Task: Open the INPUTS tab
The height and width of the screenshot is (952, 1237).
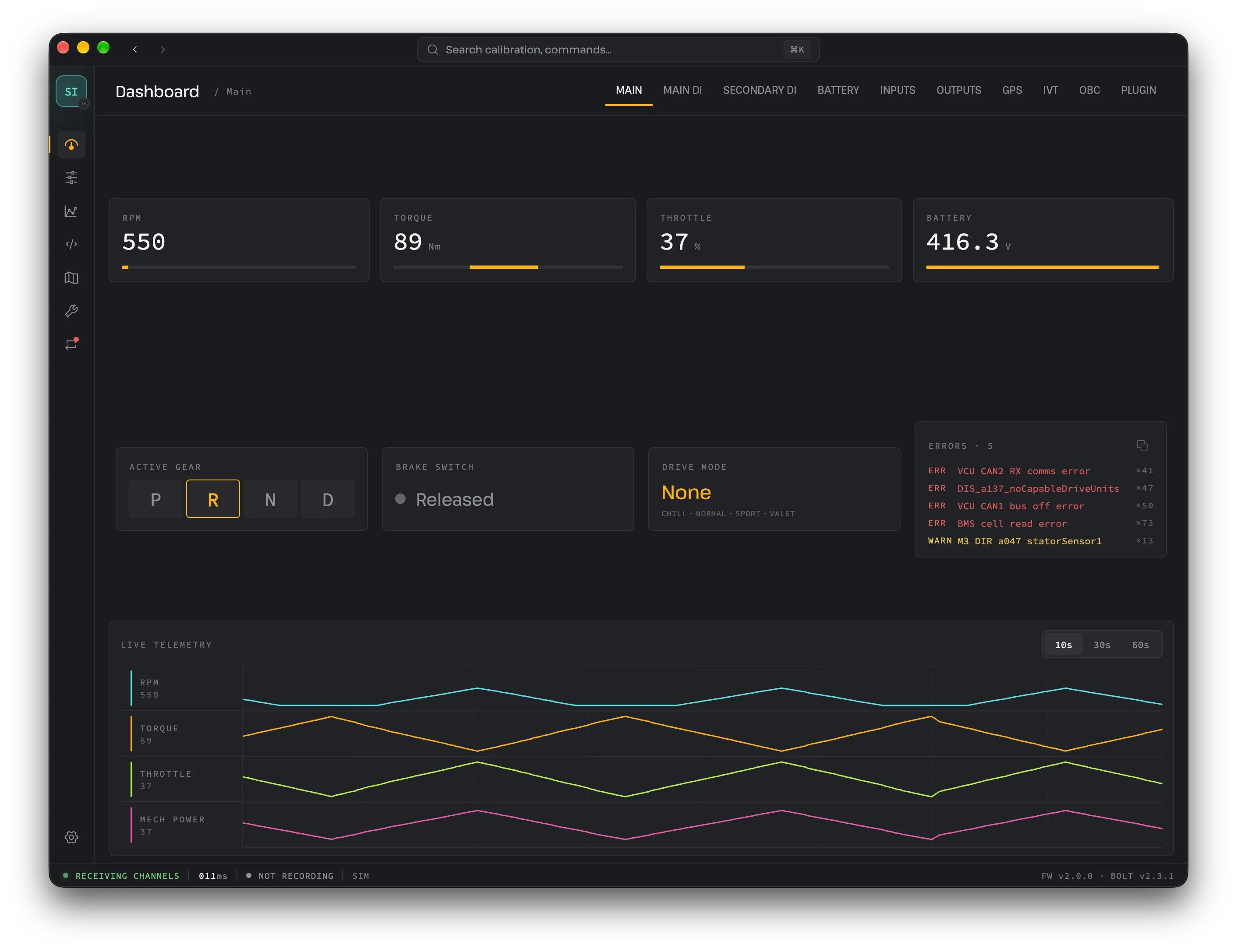Action: tap(897, 91)
